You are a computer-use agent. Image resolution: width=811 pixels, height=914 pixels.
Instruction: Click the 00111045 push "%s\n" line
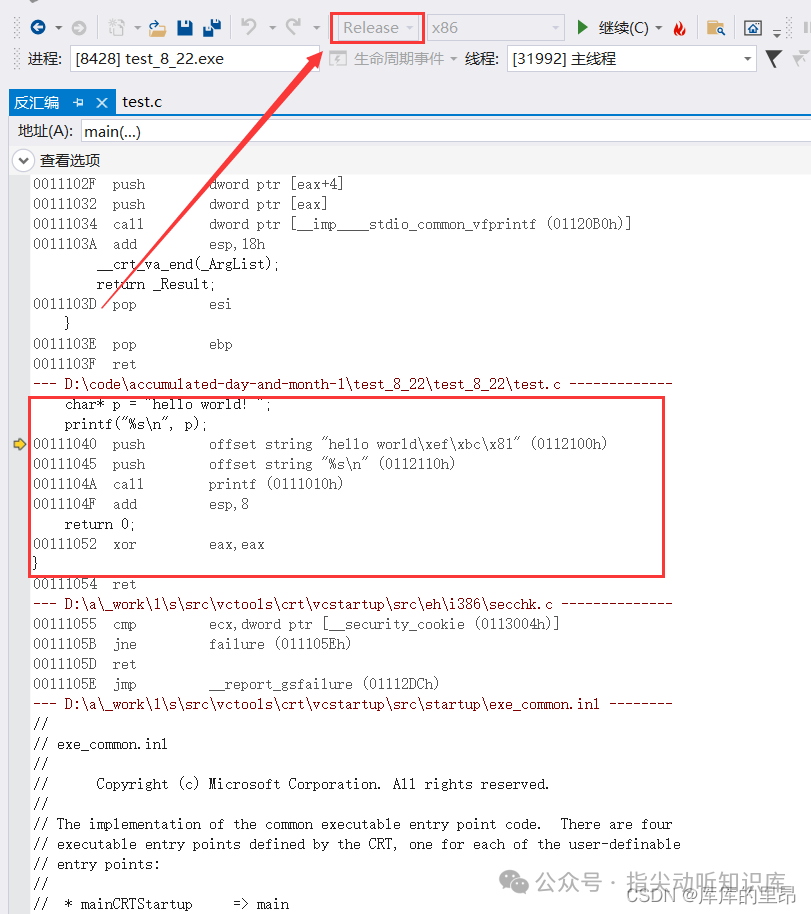244,464
